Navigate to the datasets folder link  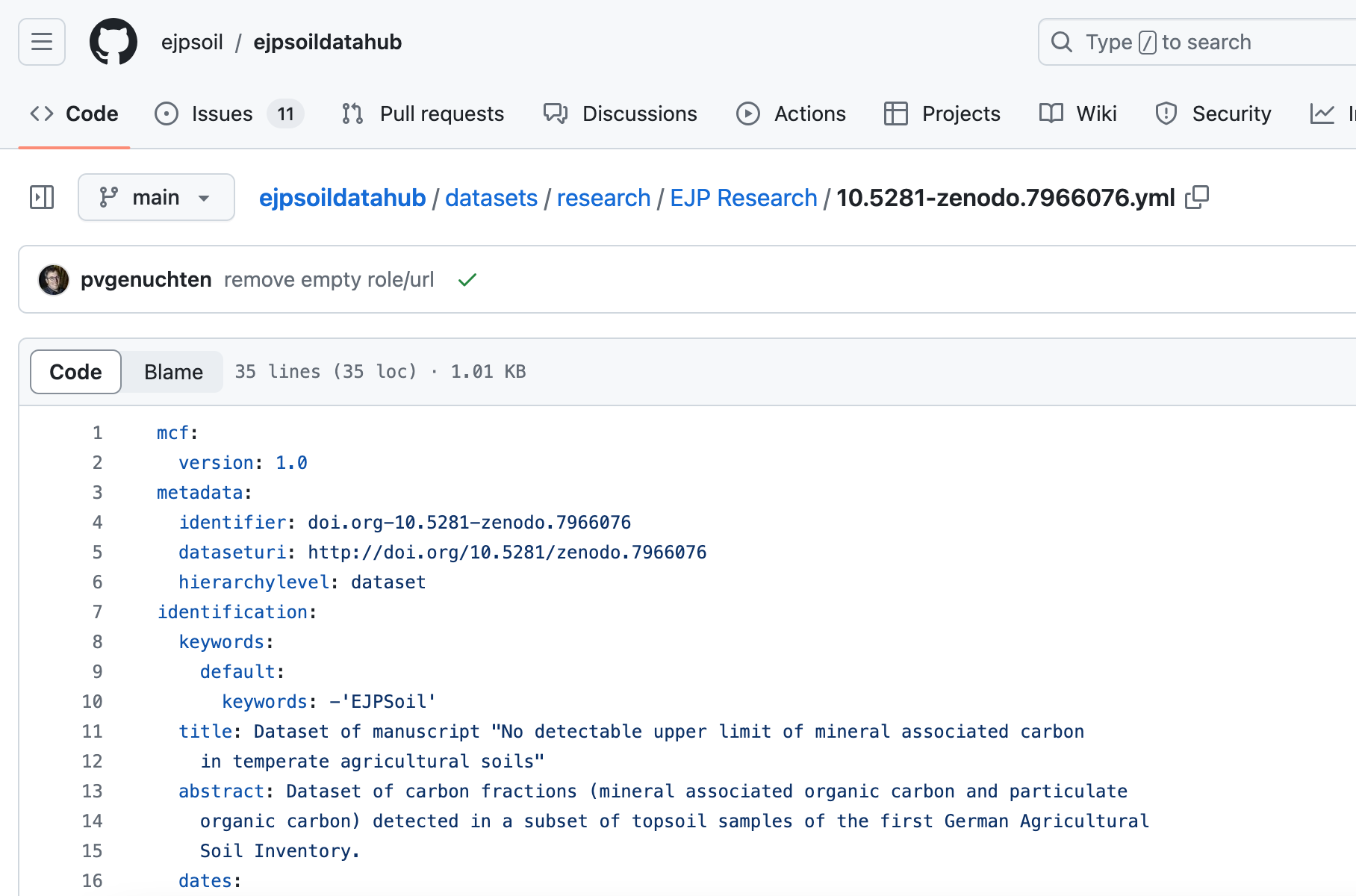coord(491,198)
